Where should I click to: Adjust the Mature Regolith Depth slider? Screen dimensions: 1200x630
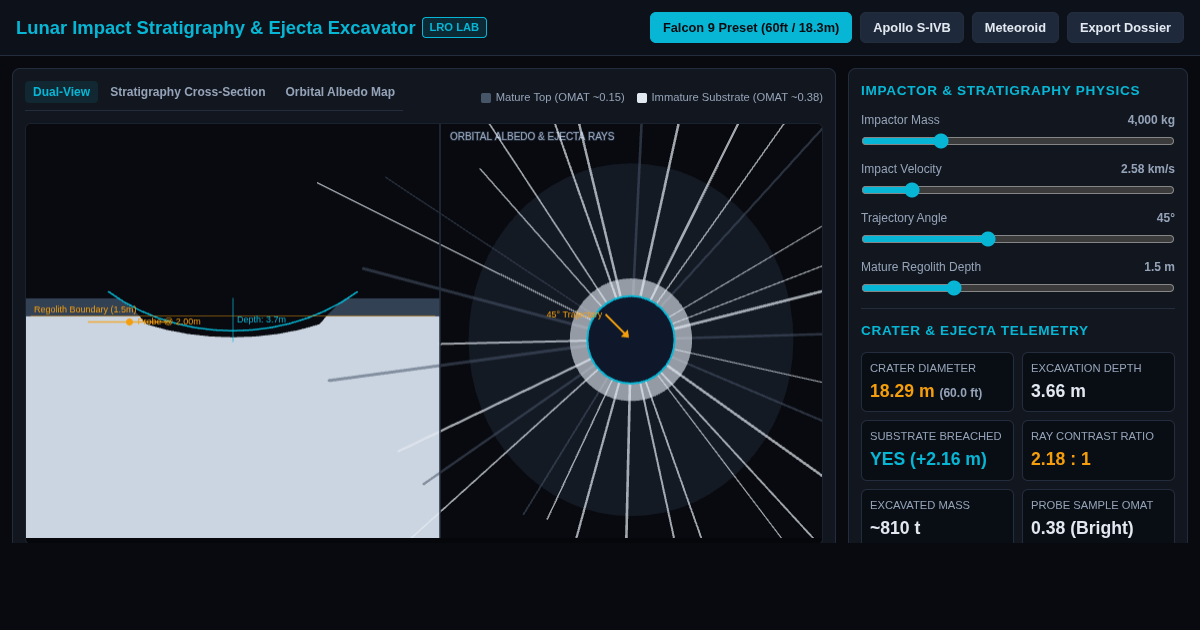[x=1018, y=288]
